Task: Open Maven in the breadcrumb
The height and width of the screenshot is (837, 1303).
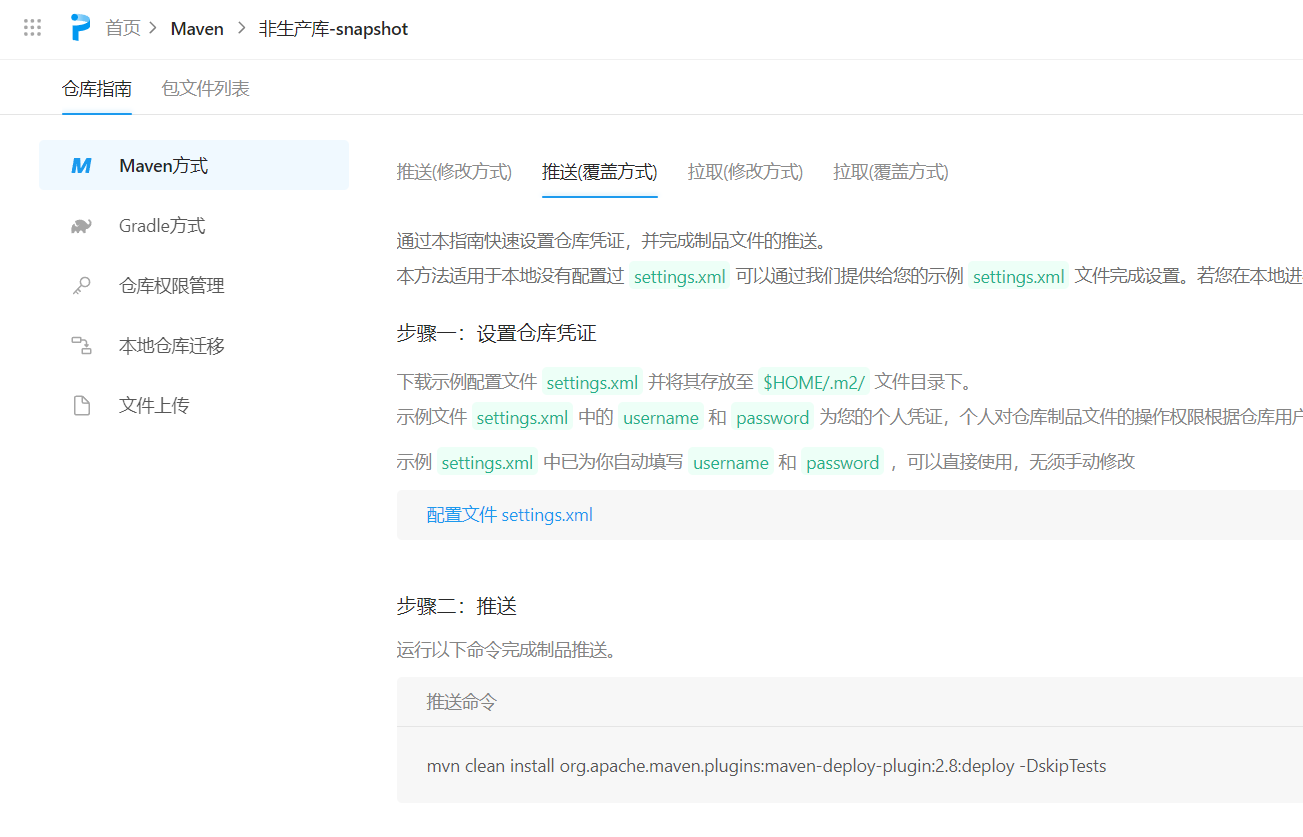Action: 197,29
